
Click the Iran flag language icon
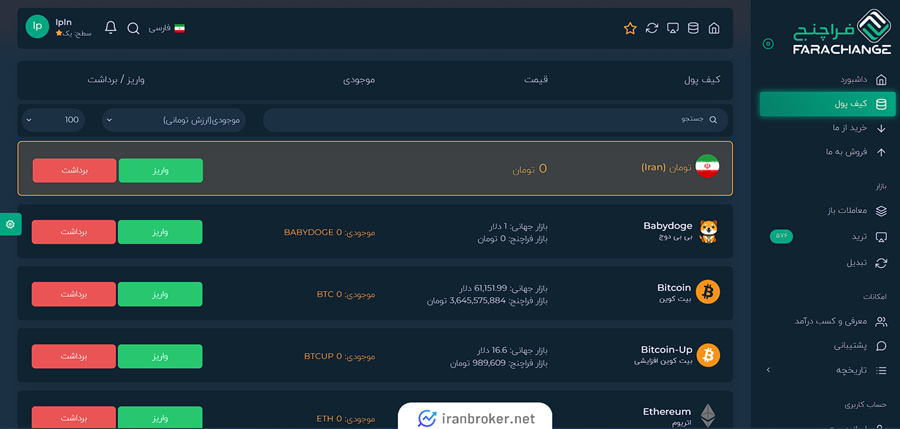click(x=180, y=28)
